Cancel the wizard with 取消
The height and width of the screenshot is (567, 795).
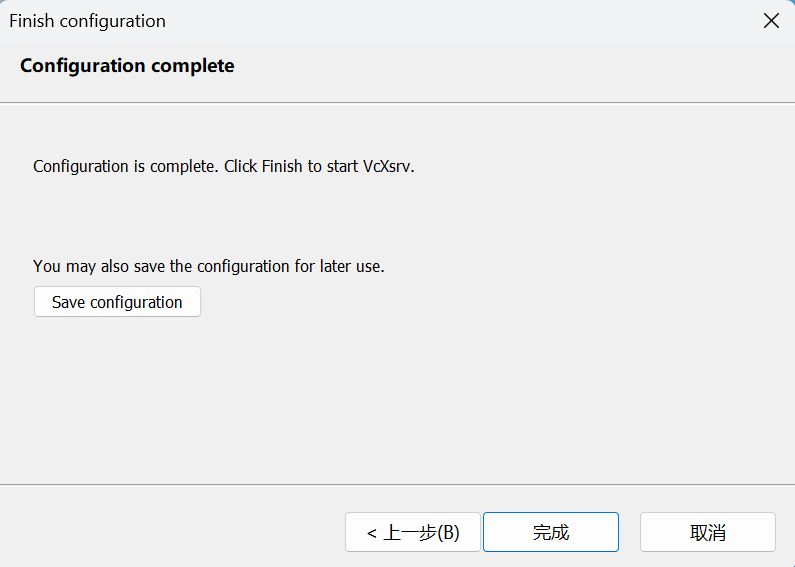[x=707, y=532]
